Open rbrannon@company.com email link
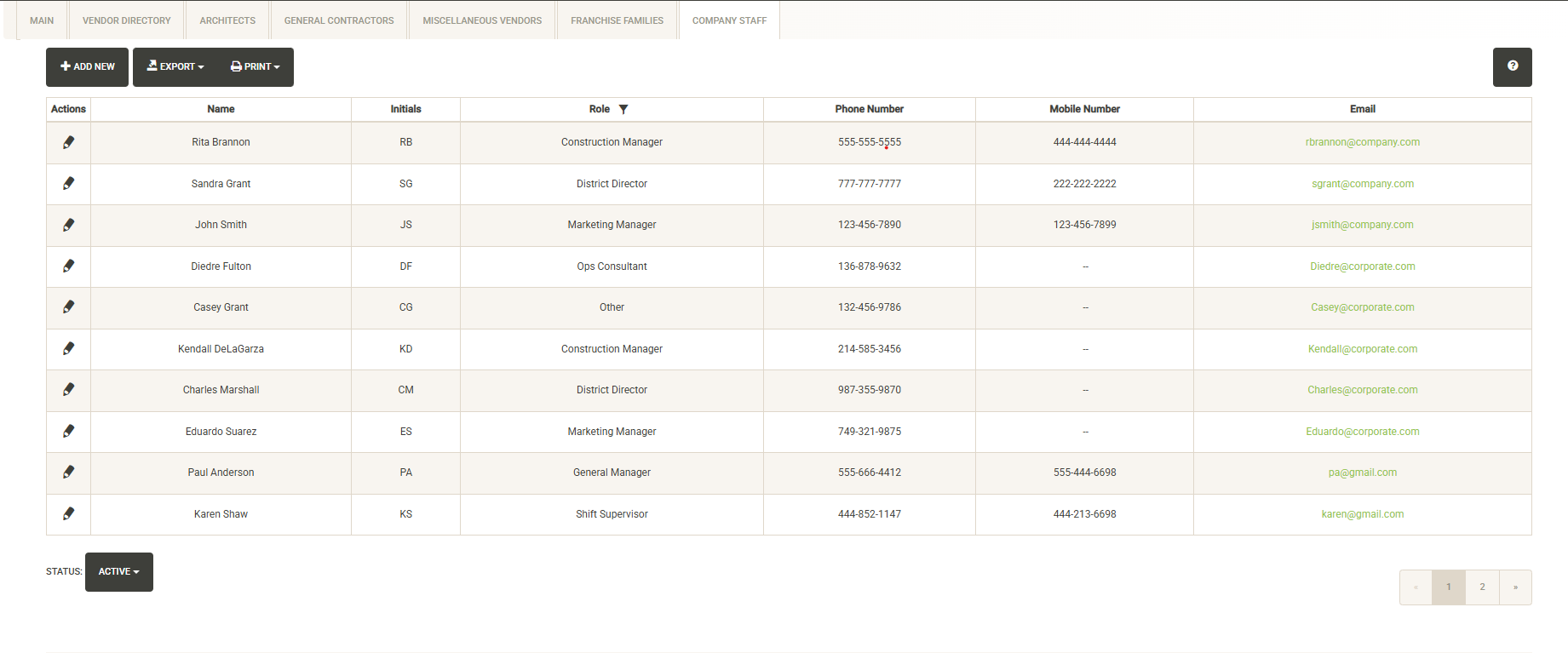The height and width of the screenshot is (653, 1568). pos(1362,142)
